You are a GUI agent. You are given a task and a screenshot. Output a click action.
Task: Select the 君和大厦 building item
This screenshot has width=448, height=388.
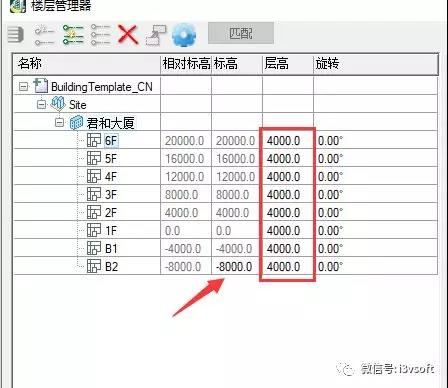(110, 123)
